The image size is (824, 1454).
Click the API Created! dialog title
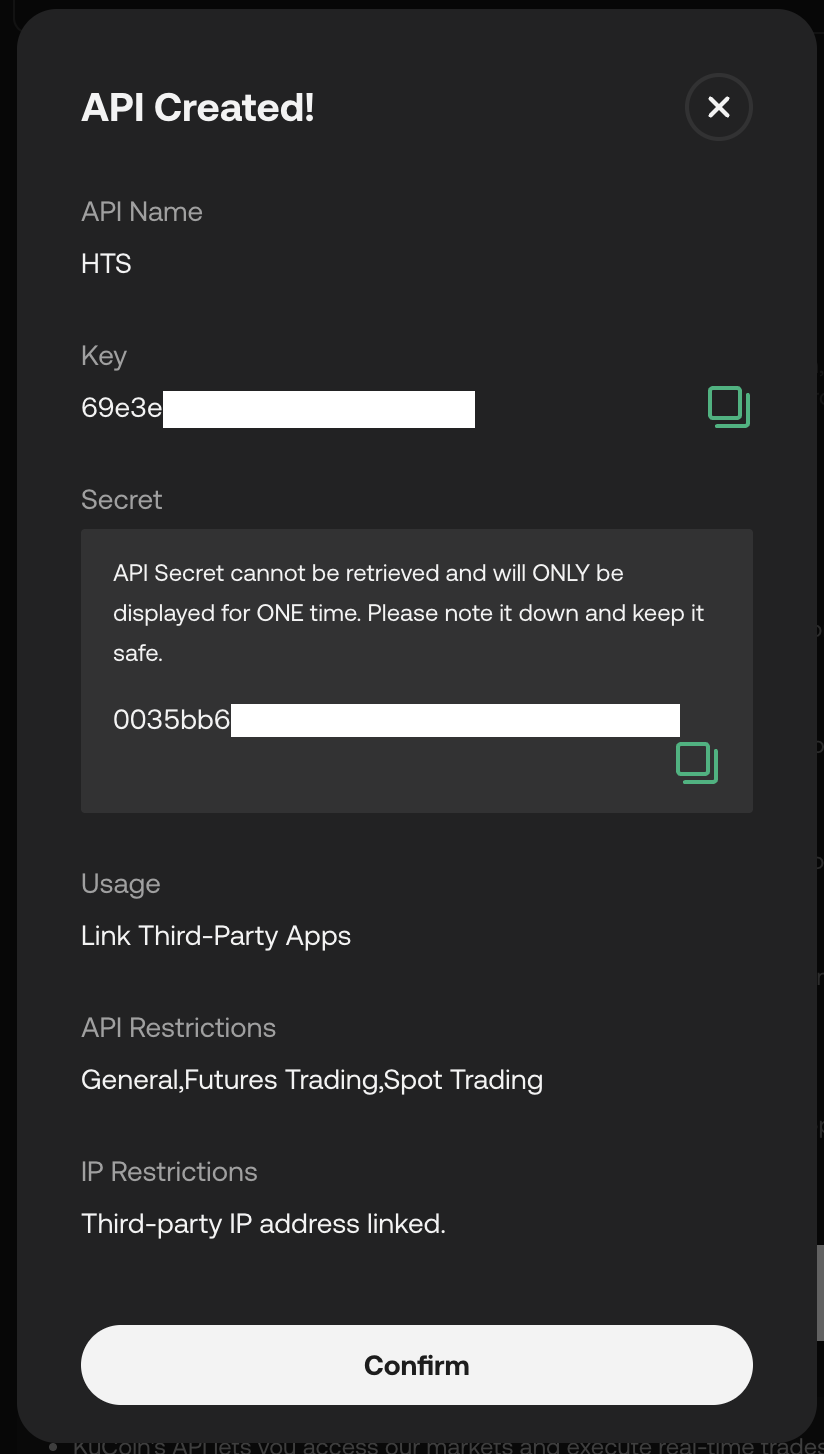pos(197,107)
